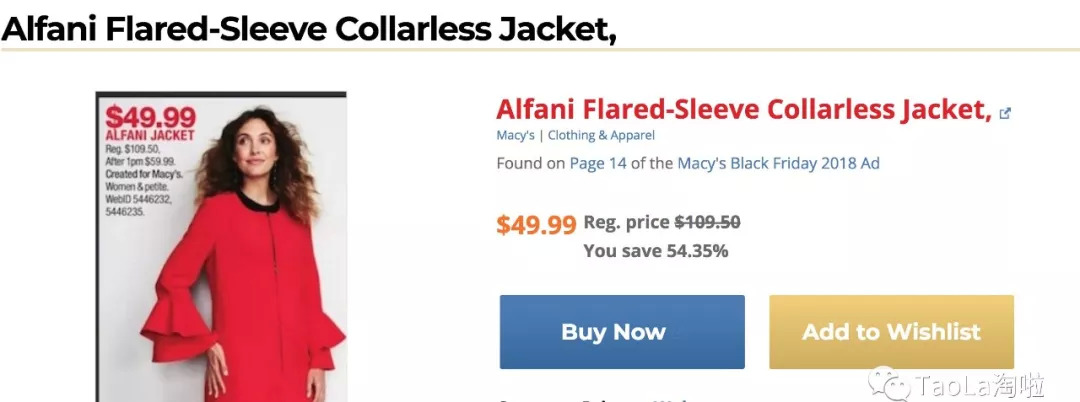Follow the Page 14 link
Viewport: 1080px width, 402px height.
tap(598, 163)
